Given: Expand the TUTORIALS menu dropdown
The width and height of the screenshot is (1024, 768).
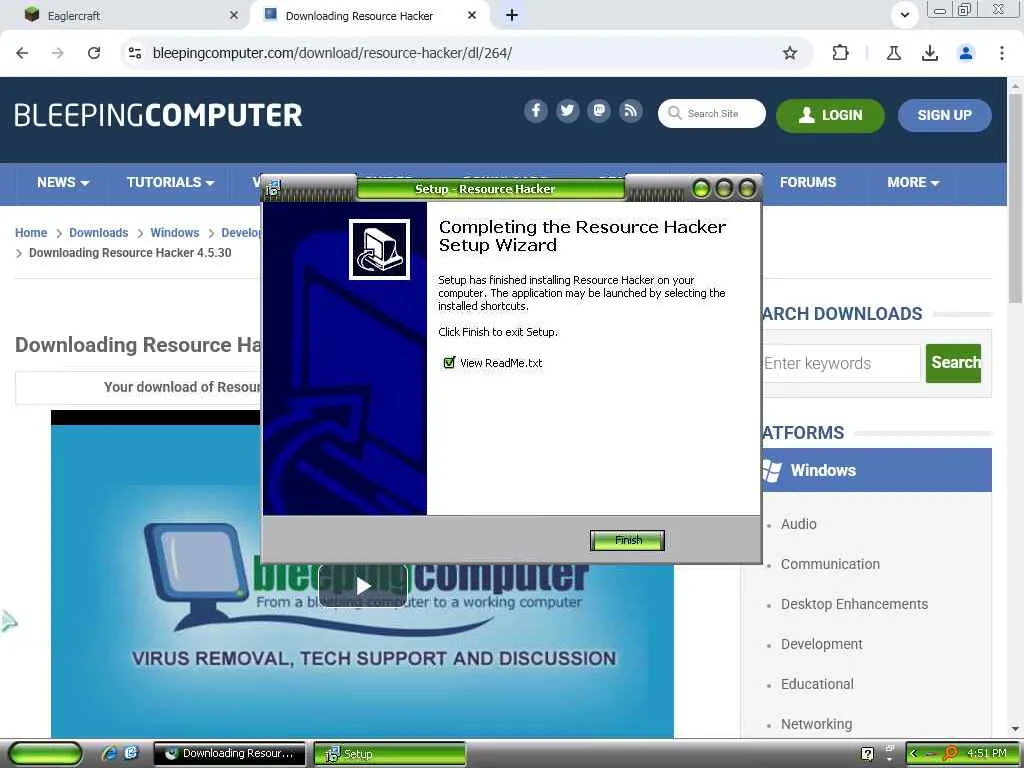Looking at the screenshot, I should tap(170, 182).
